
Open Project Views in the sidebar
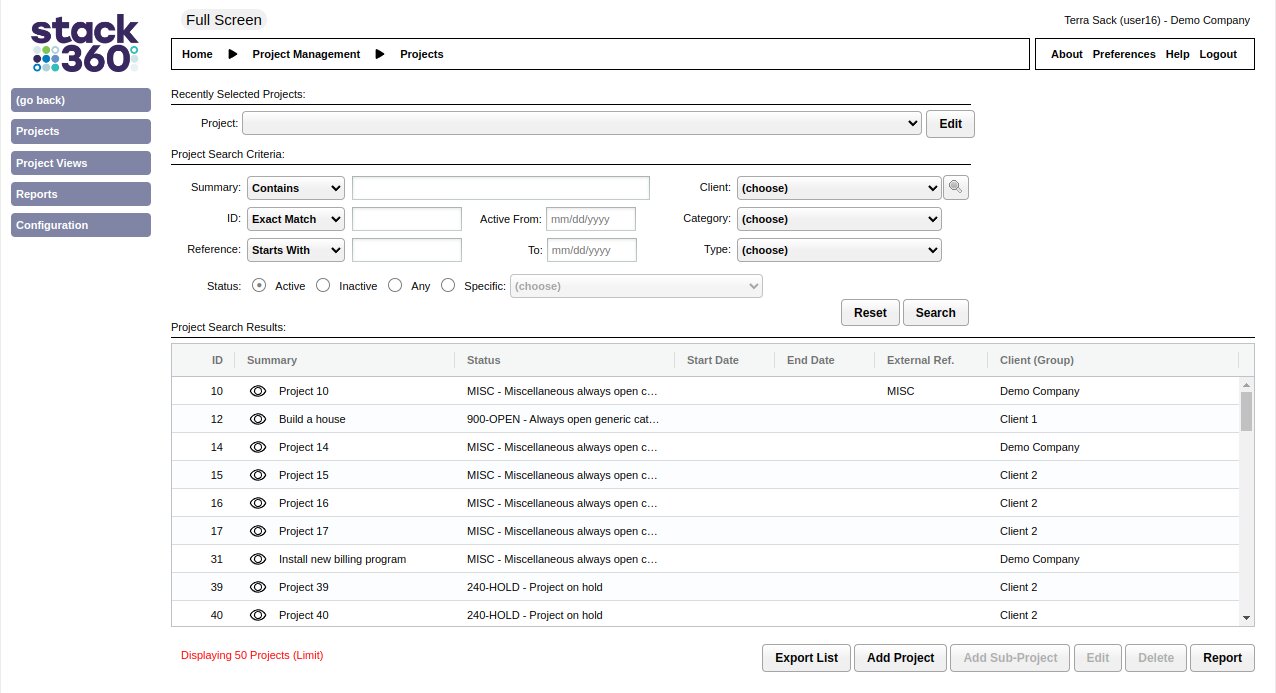click(81, 163)
